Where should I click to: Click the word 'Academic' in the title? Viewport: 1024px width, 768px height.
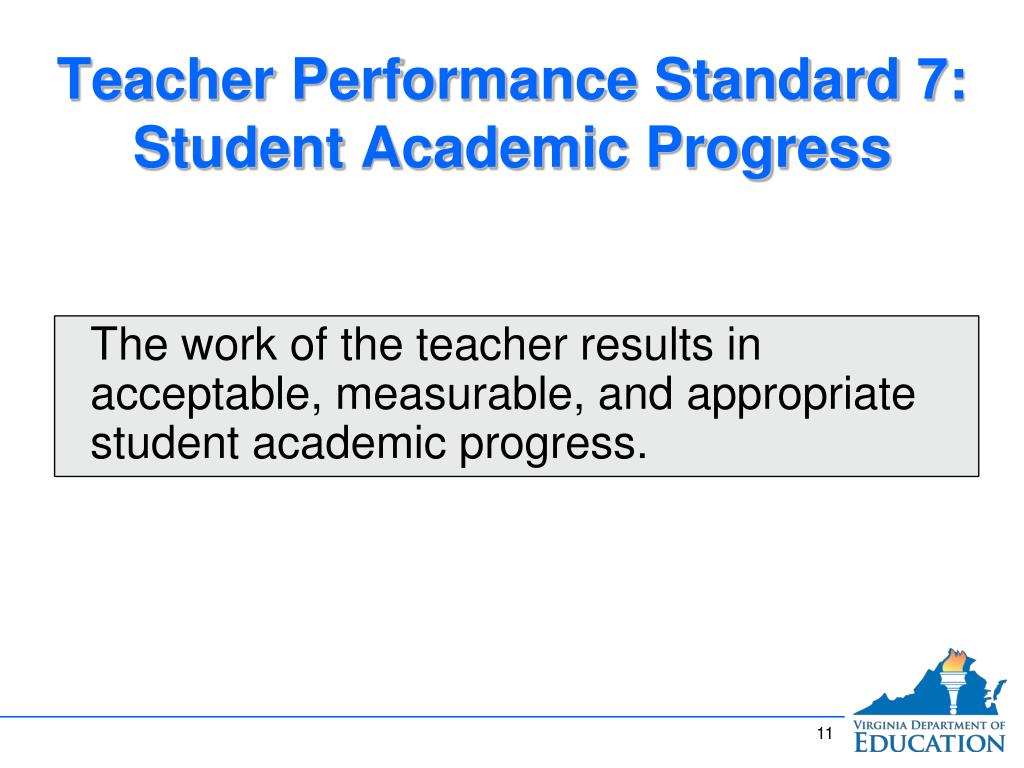495,148
